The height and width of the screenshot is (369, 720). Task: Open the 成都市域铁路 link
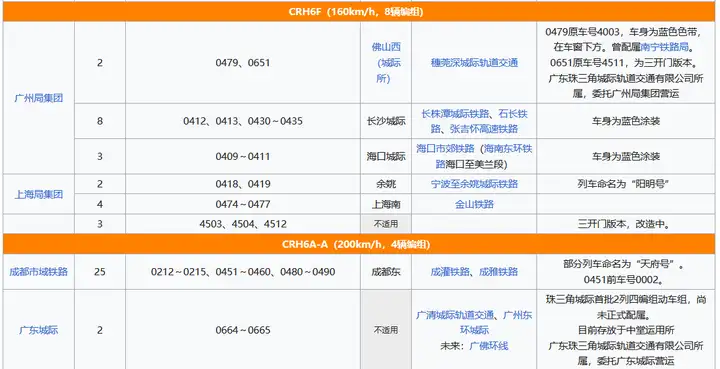pos(39,272)
